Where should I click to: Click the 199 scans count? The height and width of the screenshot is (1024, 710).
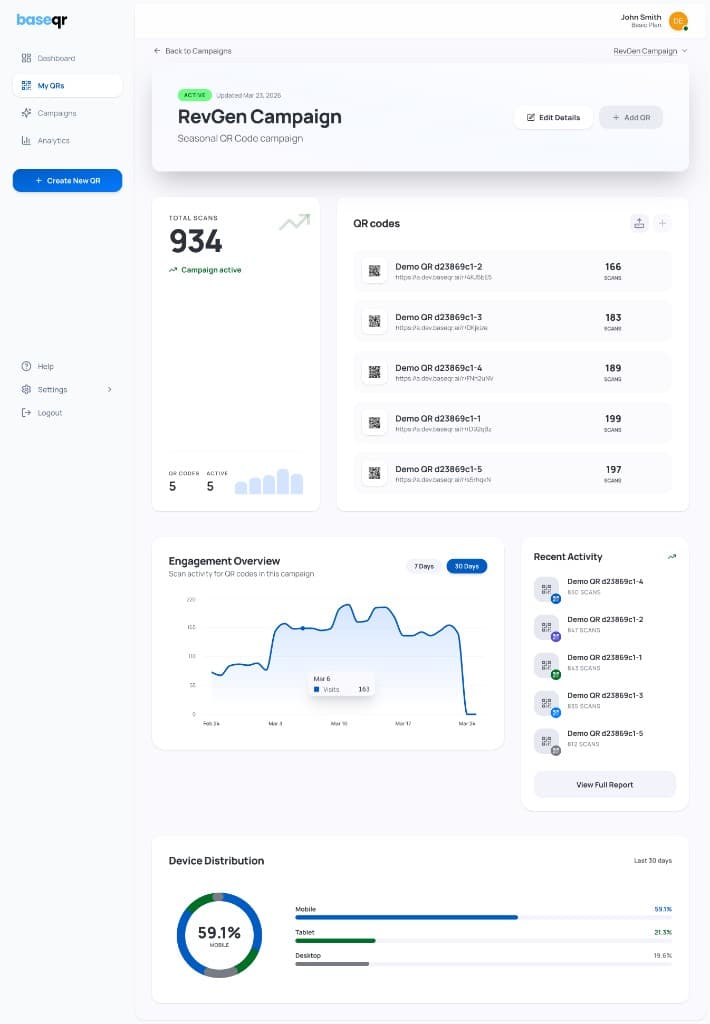[613, 419]
